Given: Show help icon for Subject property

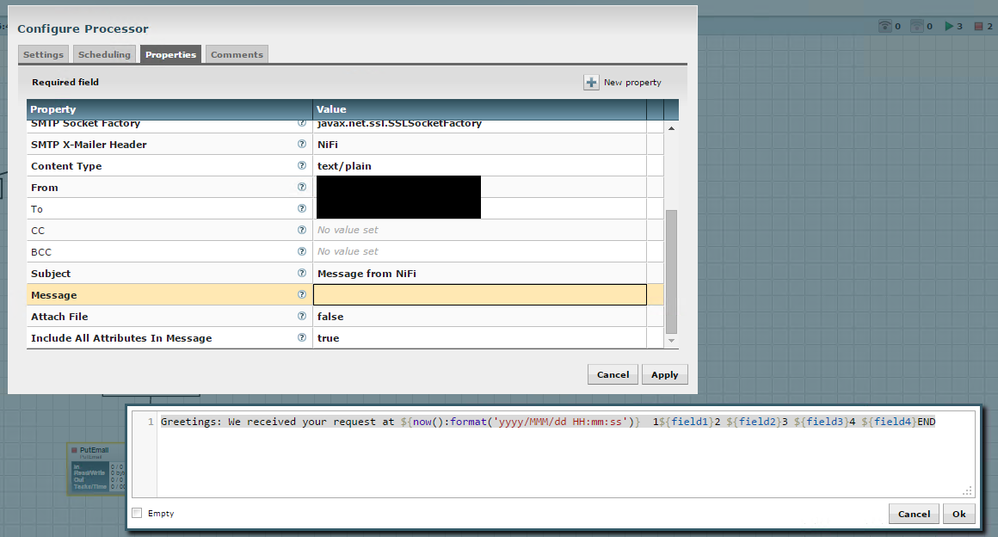Looking at the screenshot, I should pyautogui.click(x=302, y=273).
